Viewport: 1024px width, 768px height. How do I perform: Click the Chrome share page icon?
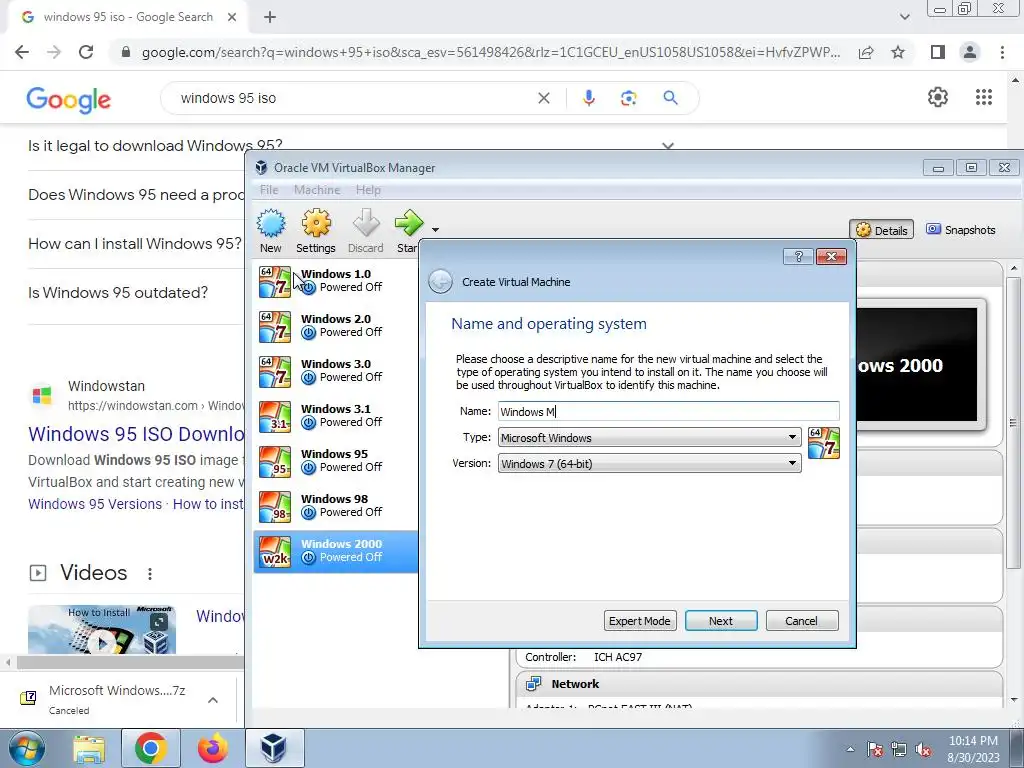pos(866,52)
